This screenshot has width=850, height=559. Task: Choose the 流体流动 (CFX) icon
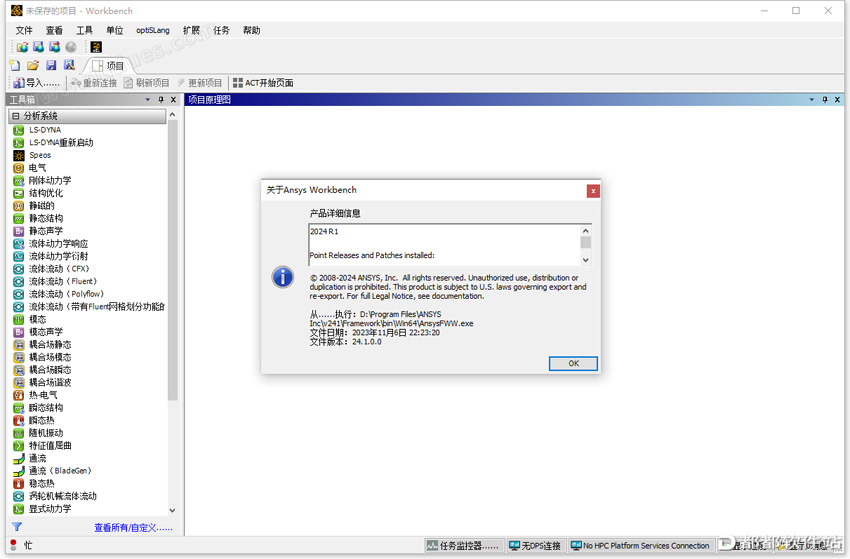[18, 269]
